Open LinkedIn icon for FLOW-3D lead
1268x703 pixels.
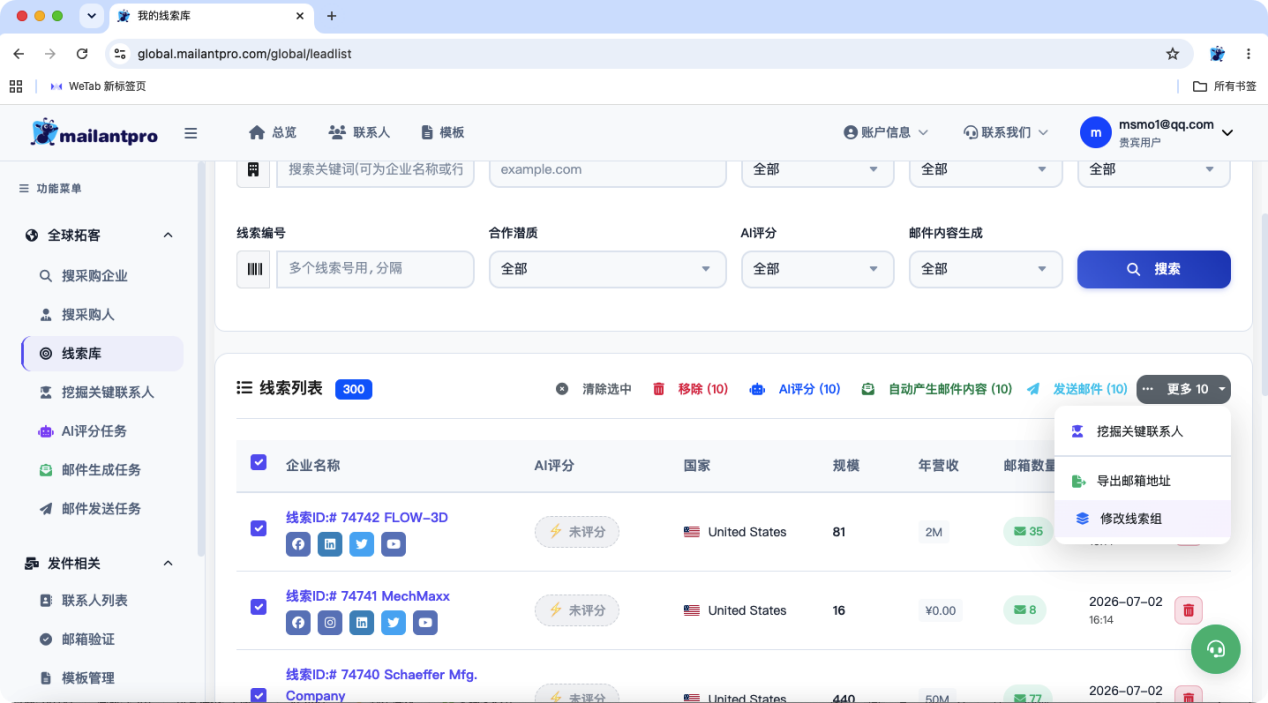point(330,544)
